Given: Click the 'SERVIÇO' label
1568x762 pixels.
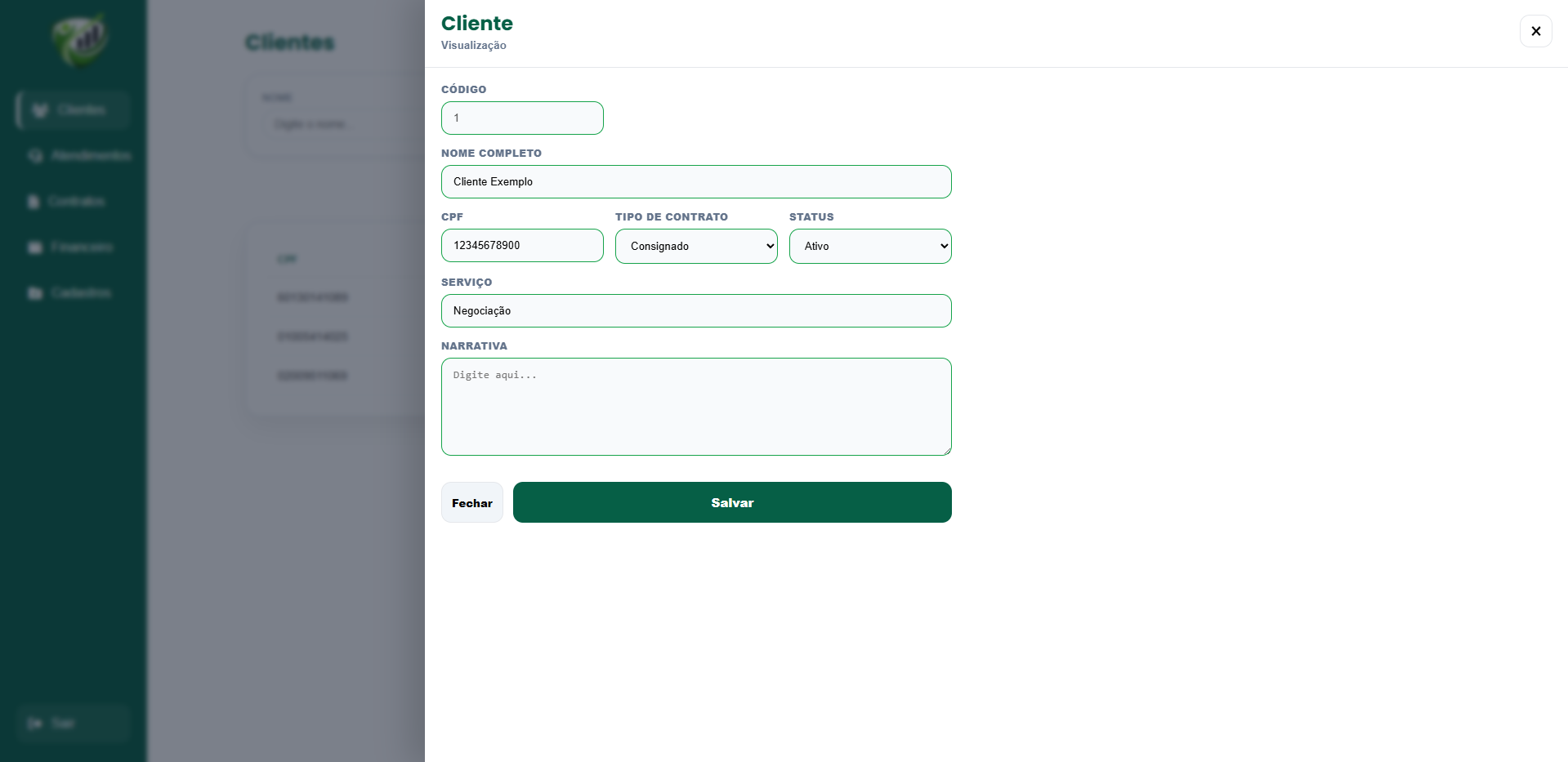Looking at the screenshot, I should 467,282.
